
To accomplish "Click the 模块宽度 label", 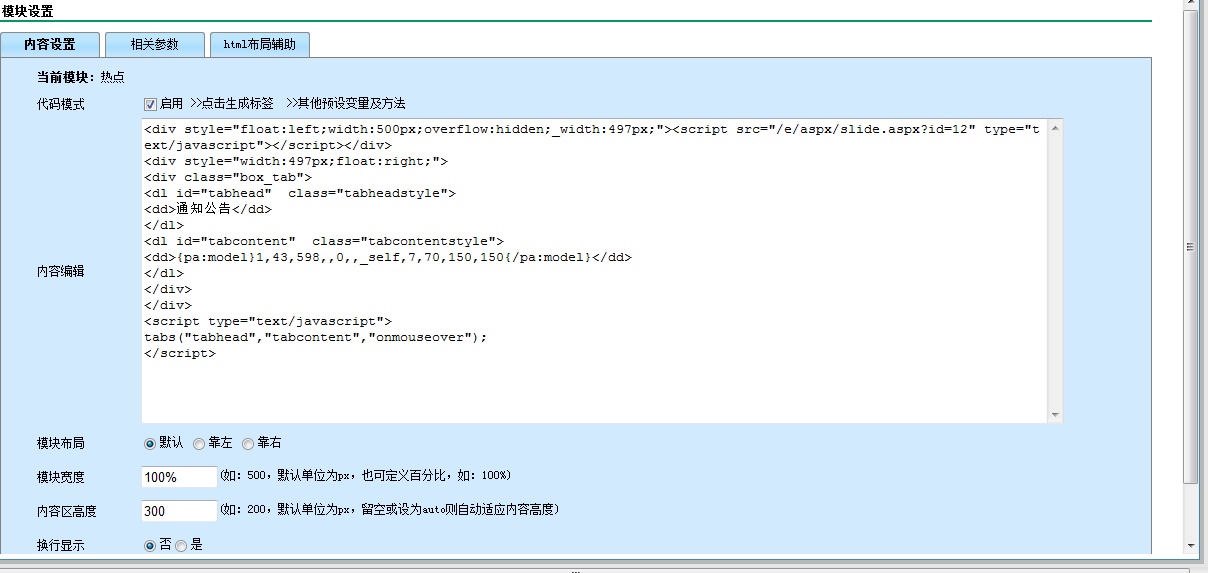I will (x=61, y=477).
